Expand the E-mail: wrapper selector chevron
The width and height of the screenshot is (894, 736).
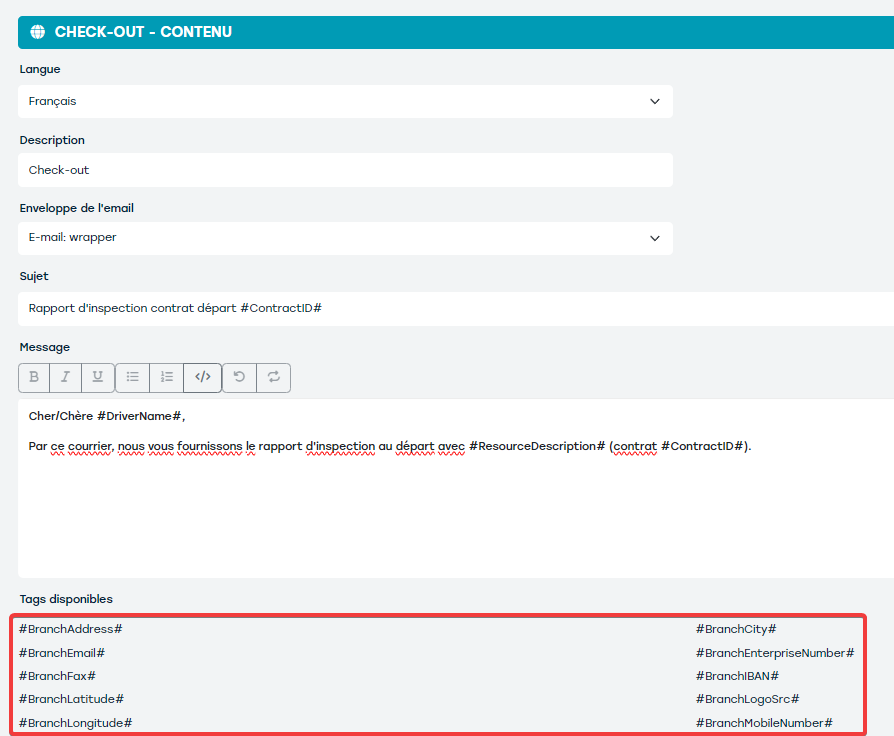pos(655,238)
